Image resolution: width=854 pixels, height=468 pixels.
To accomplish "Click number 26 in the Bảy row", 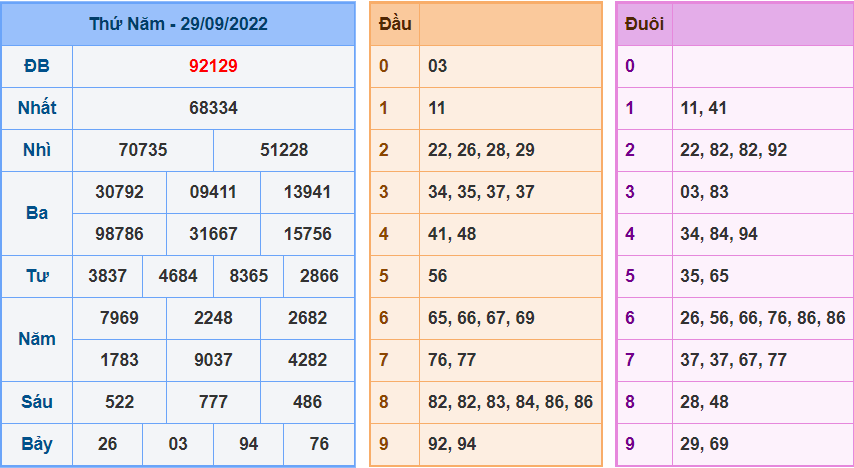I will pos(108,444).
